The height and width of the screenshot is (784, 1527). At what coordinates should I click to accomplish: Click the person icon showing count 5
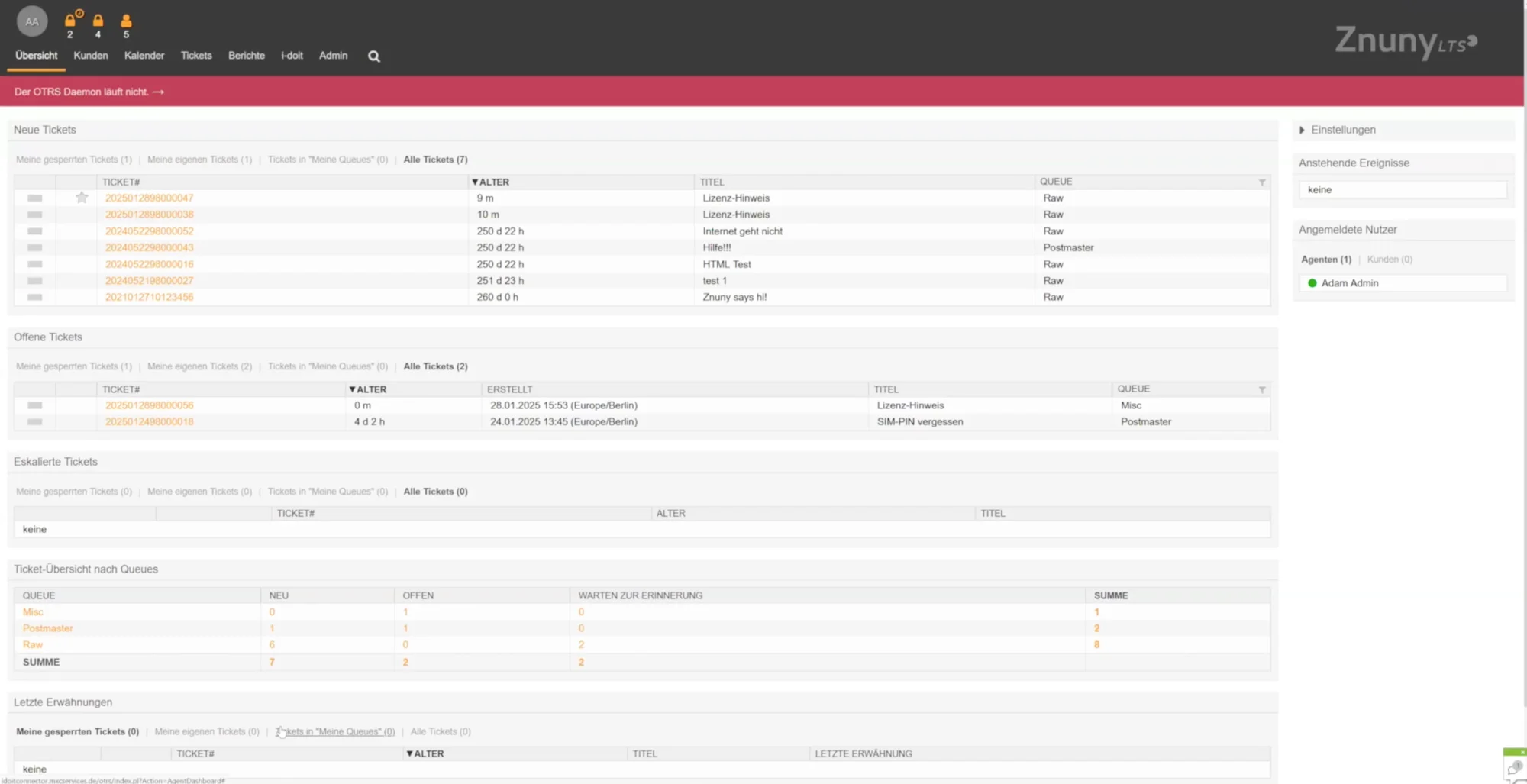click(126, 21)
